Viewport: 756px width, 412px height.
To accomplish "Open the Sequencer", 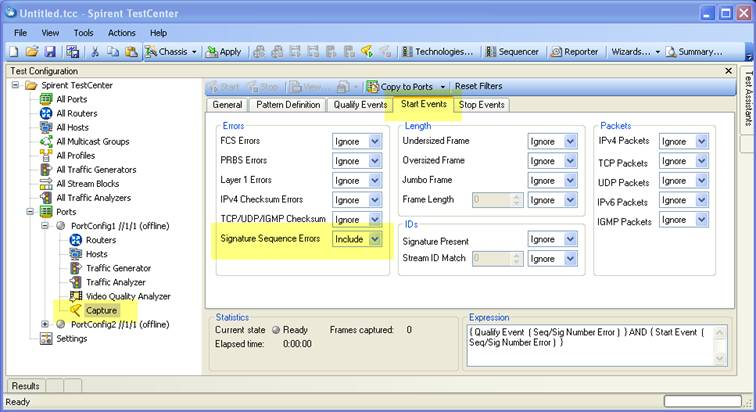I will pyautogui.click(x=512, y=52).
